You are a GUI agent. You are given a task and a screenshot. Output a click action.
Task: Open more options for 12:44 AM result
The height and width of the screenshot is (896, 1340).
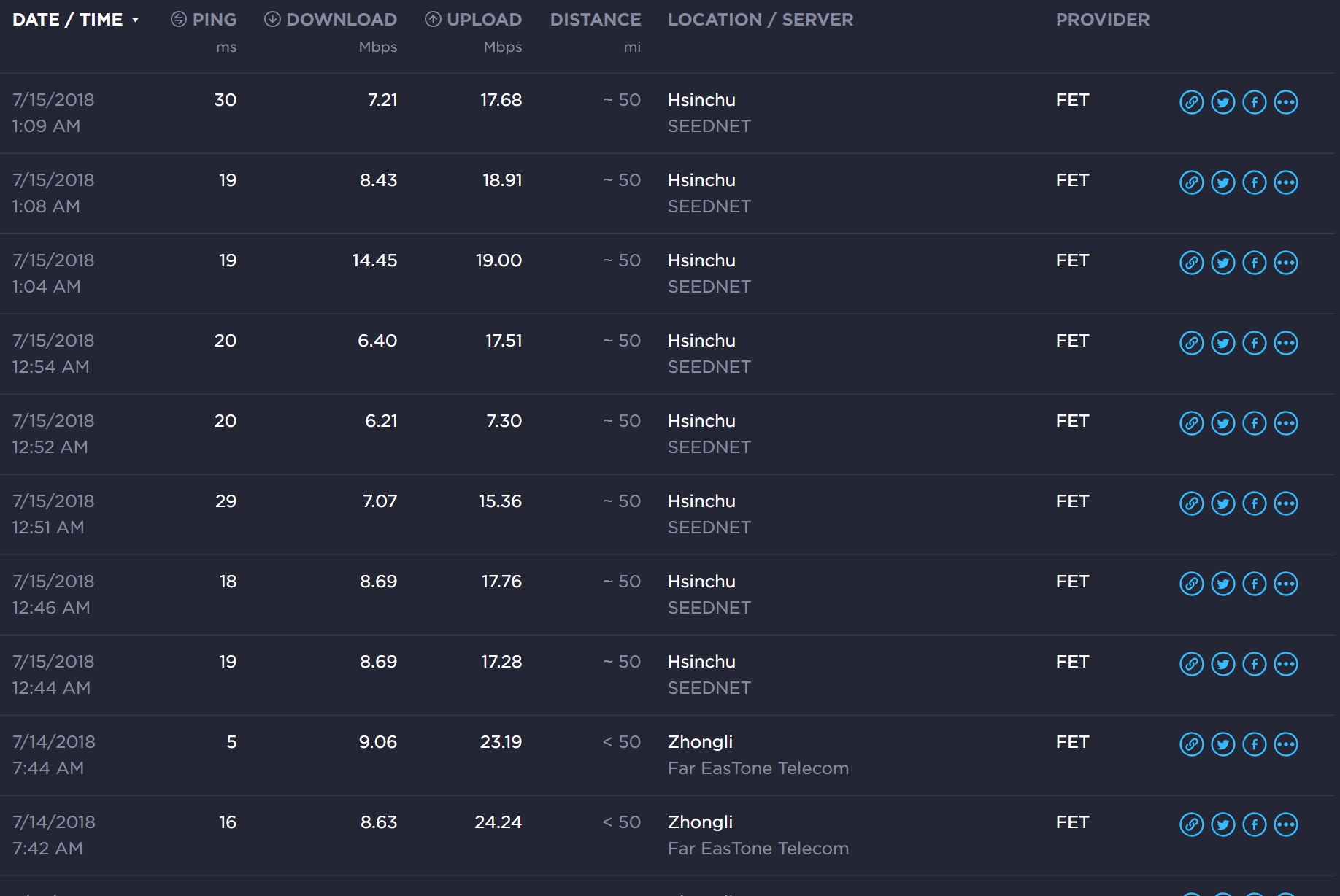pos(1286,664)
